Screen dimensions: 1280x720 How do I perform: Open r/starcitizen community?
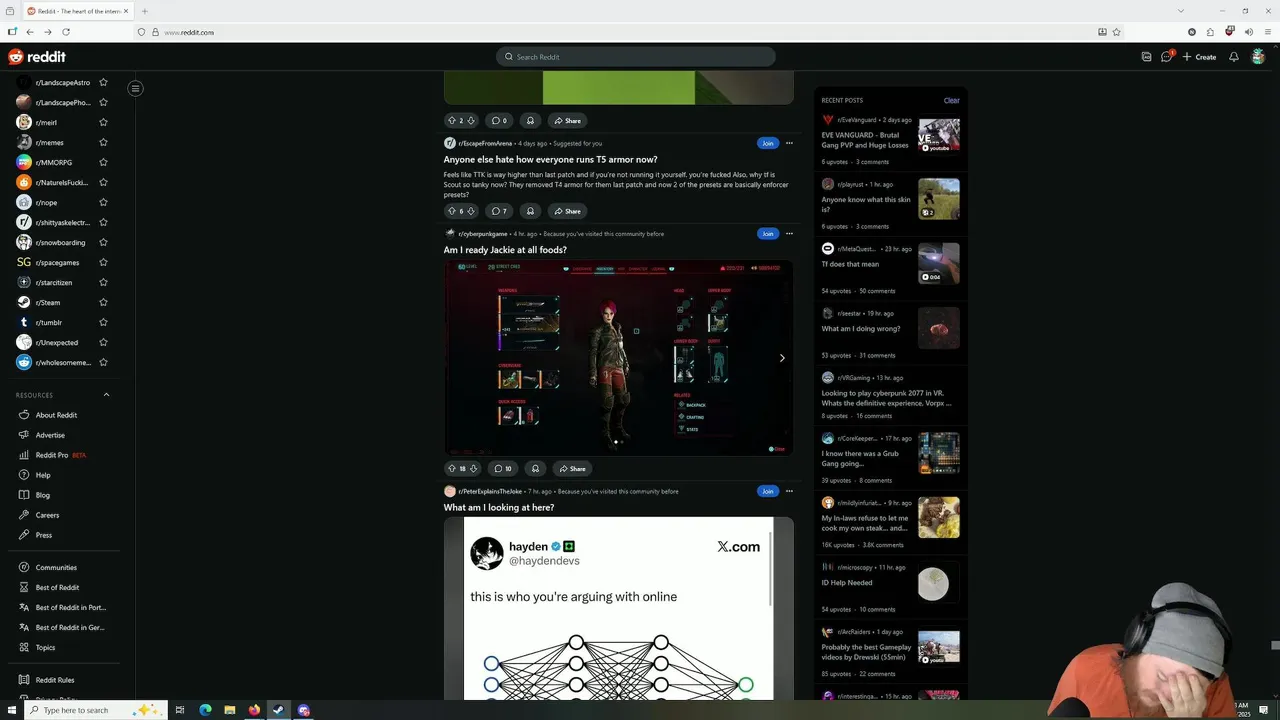tap(55, 282)
